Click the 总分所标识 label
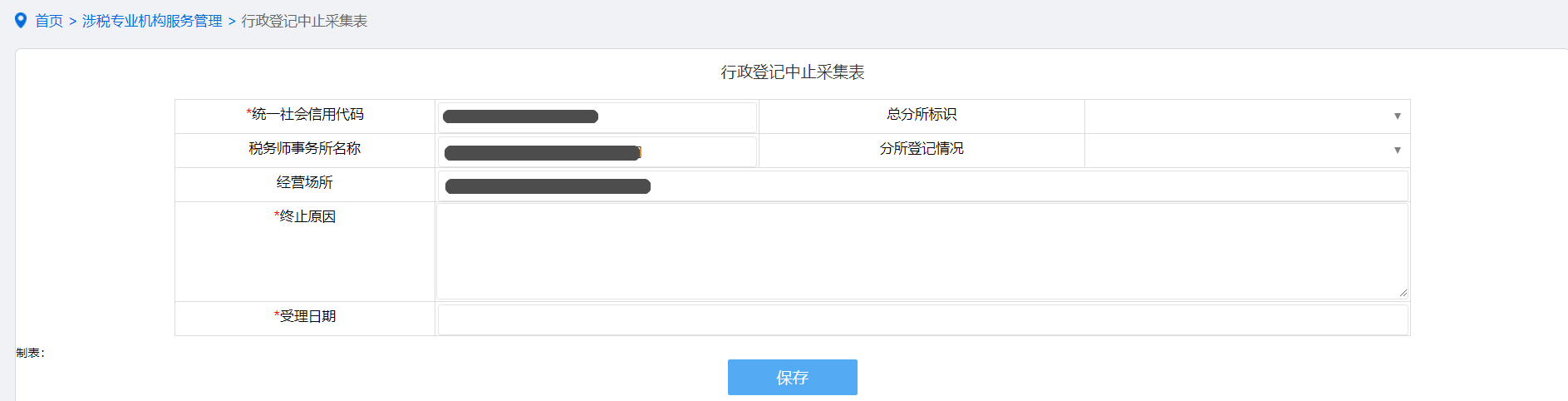Viewport: 1568px width, 401px height. click(922, 115)
